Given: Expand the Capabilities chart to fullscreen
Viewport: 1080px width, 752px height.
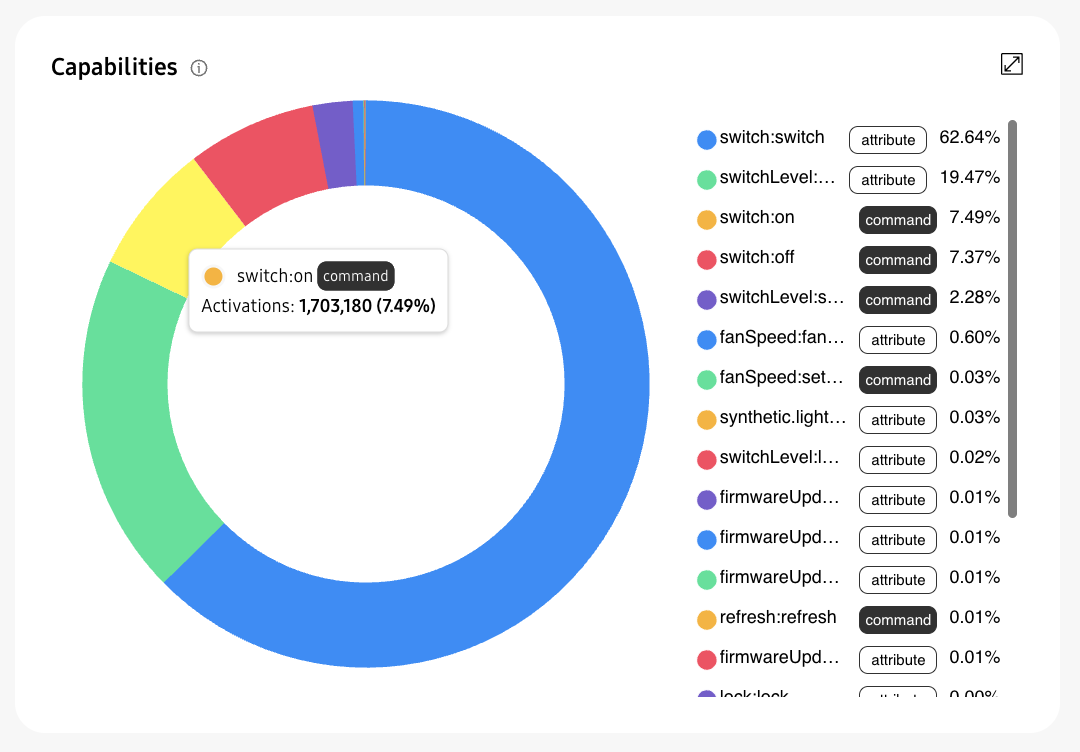Looking at the screenshot, I should point(1012,64).
